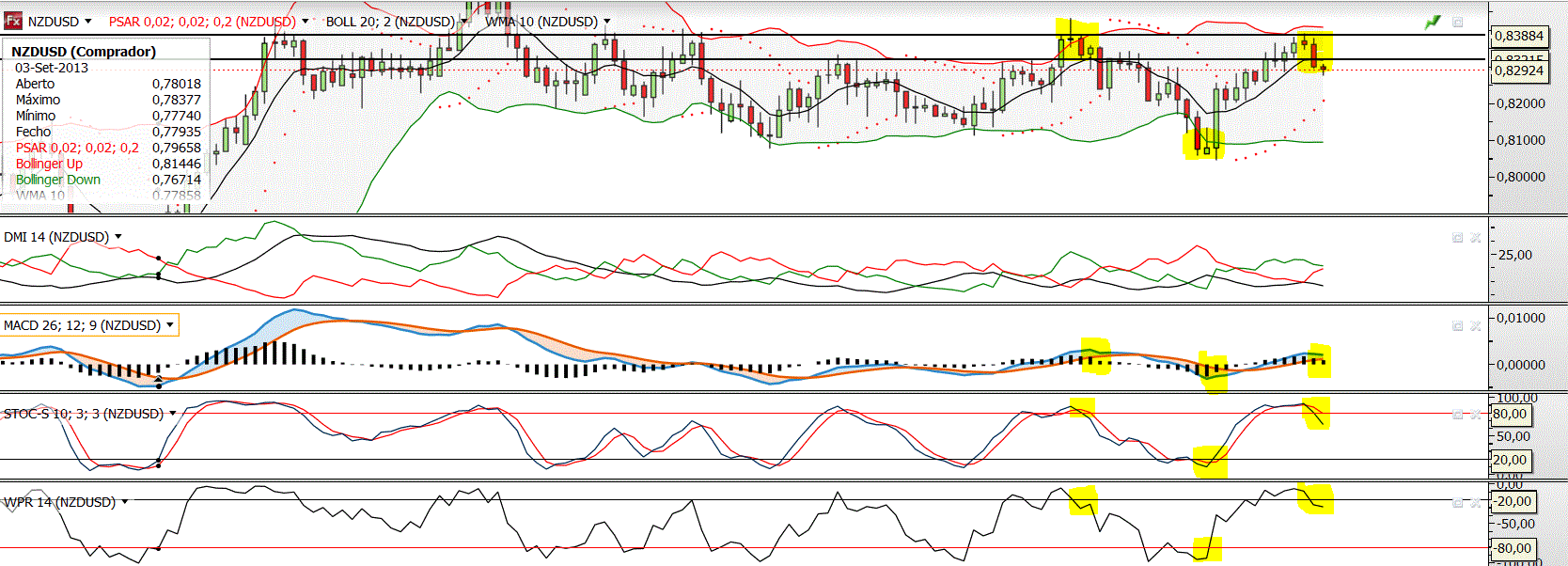This screenshot has height=566, width=1568.
Task: Click the Fx logo icon beside NZDUSD
Action: [13, 21]
